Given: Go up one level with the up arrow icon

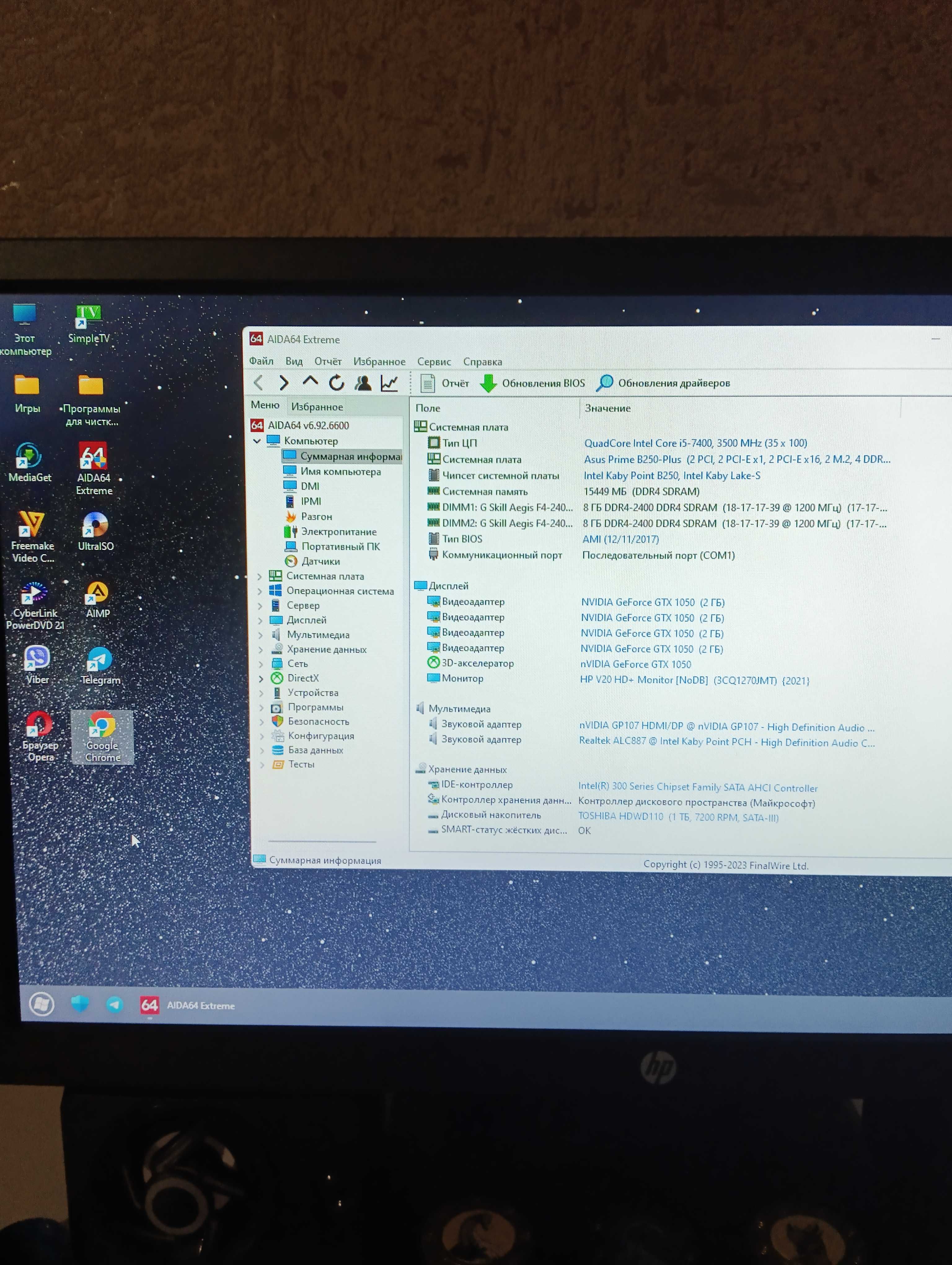Looking at the screenshot, I should point(310,381).
